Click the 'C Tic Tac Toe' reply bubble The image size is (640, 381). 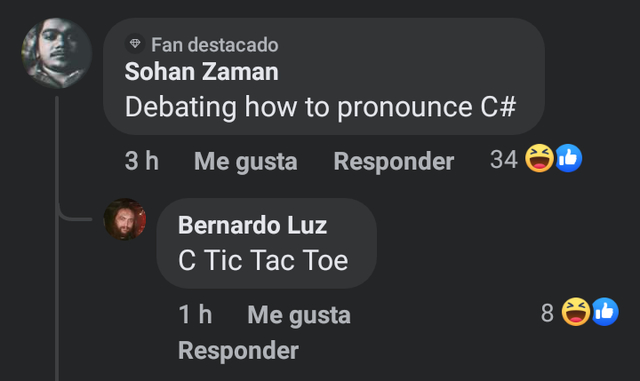click(x=266, y=243)
